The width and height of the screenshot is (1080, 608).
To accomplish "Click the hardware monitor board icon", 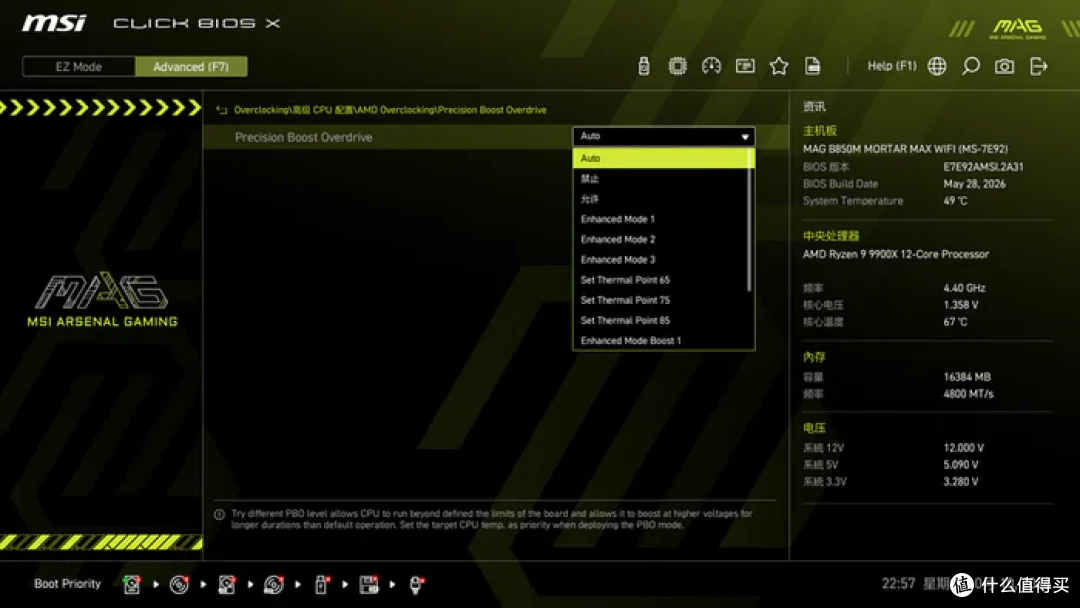I will (745, 66).
